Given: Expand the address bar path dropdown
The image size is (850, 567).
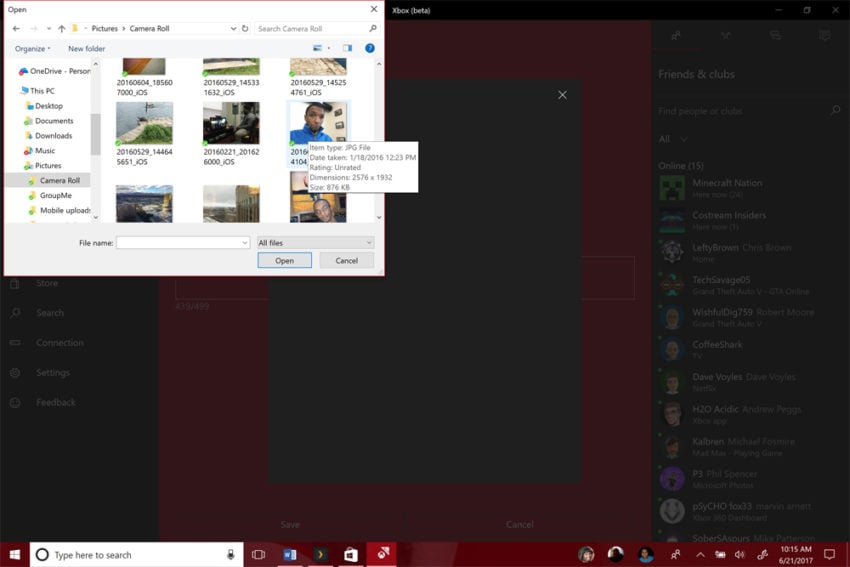Looking at the screenshot, I should [233, 28].
